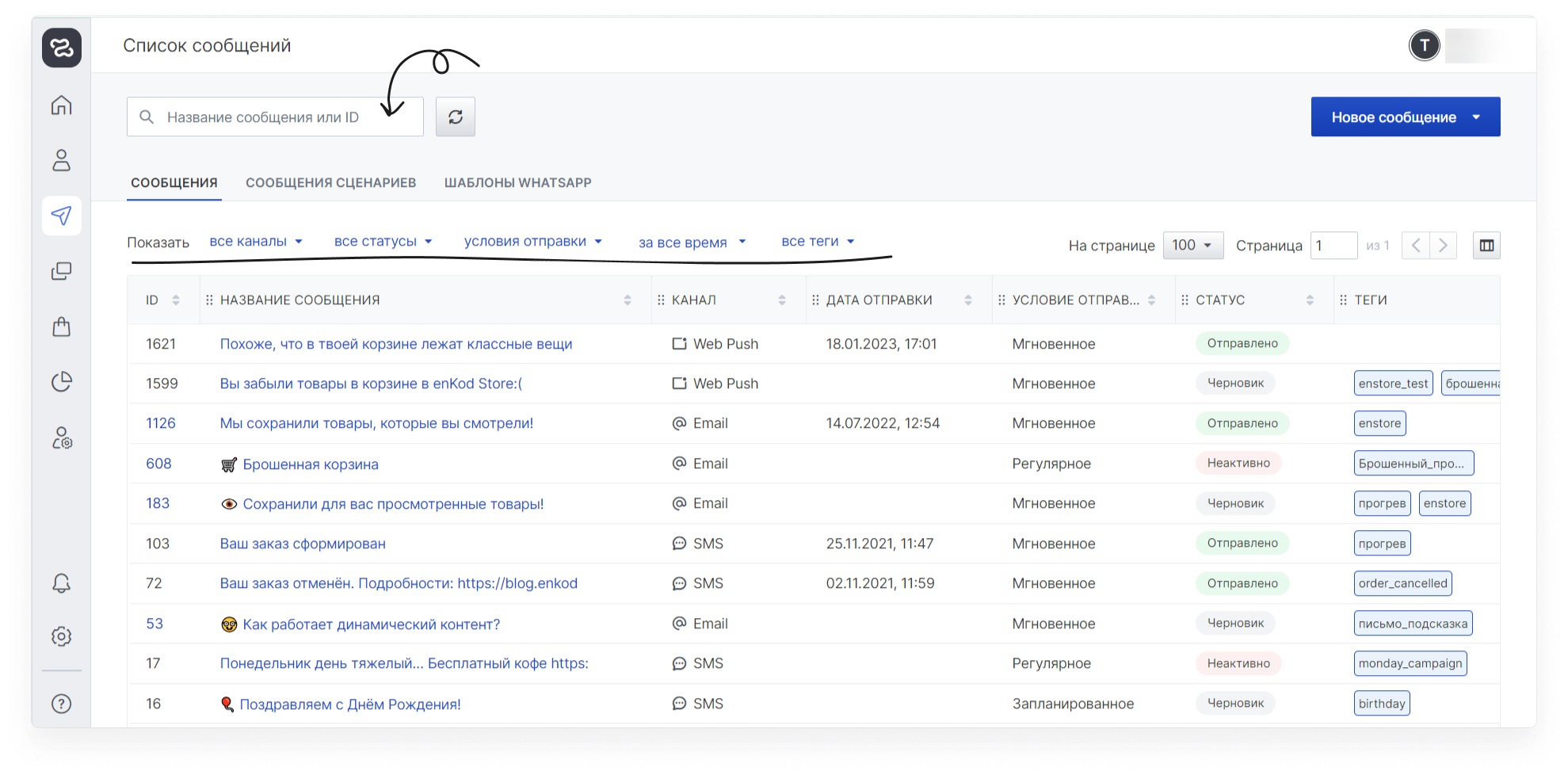
Task: Click in the message name search field
Action: click(x=276, y=117)
